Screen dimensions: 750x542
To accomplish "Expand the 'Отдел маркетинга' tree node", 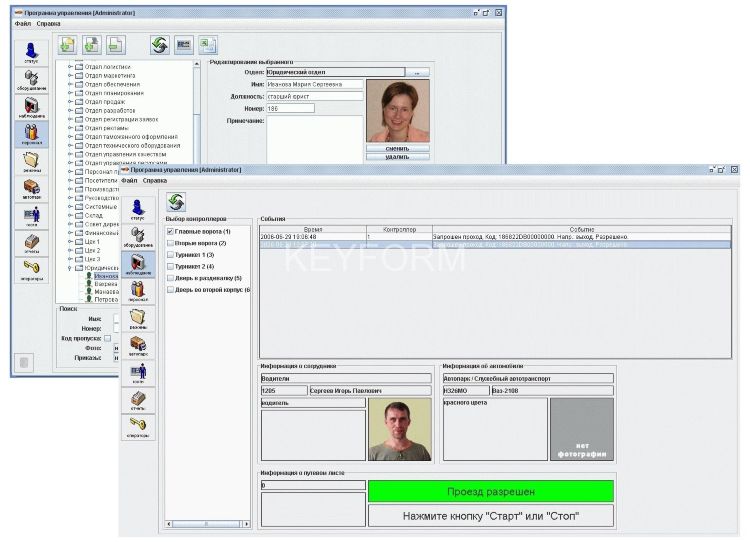I will 70,76.
